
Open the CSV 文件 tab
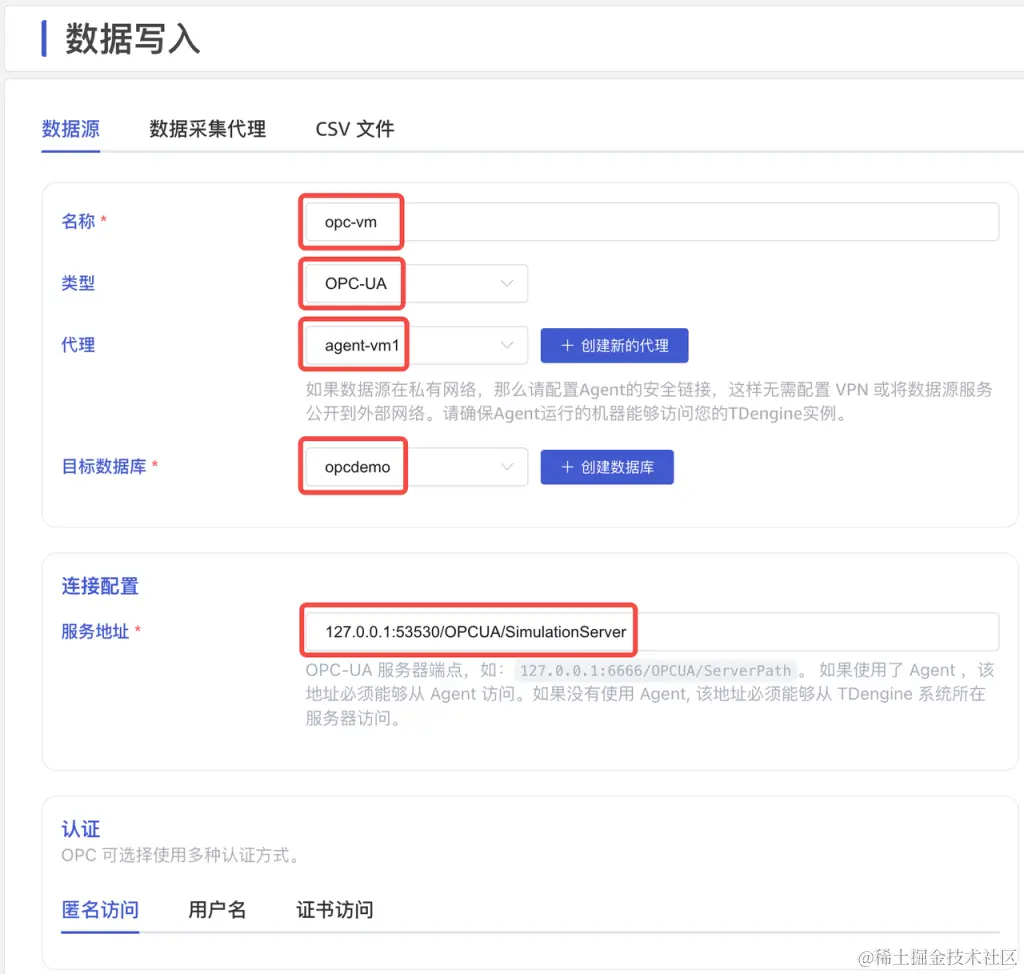(353, 129)
